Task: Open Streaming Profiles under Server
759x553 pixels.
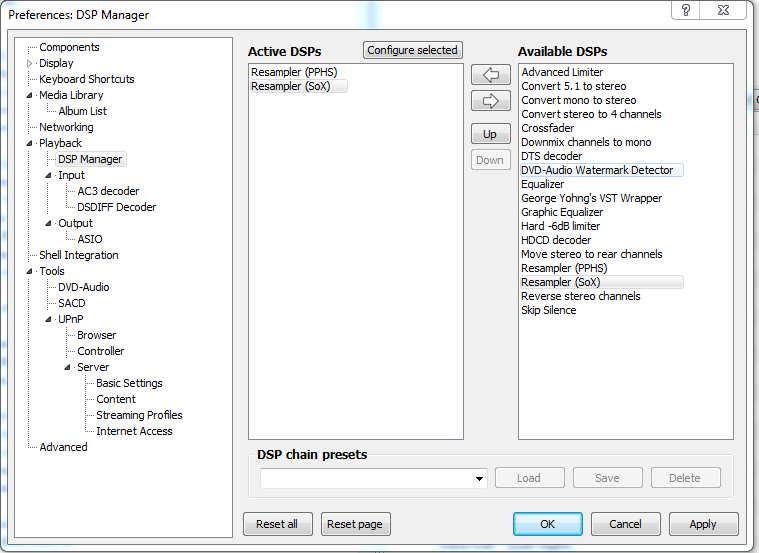Action: (139, 415)
